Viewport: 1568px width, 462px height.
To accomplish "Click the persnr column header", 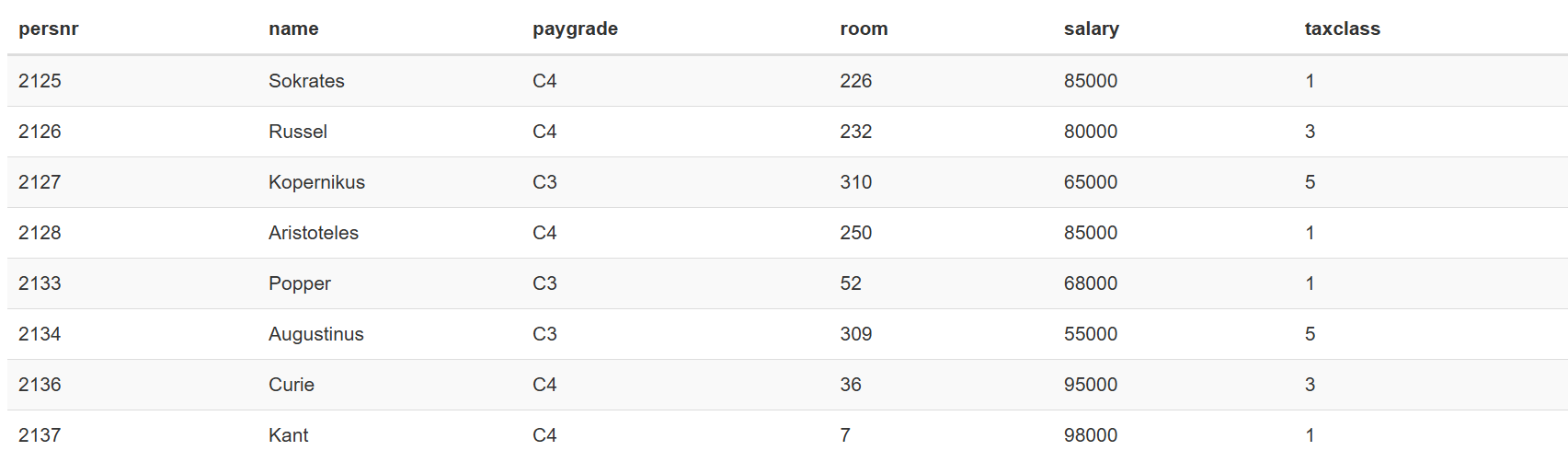I will (49, 29).
